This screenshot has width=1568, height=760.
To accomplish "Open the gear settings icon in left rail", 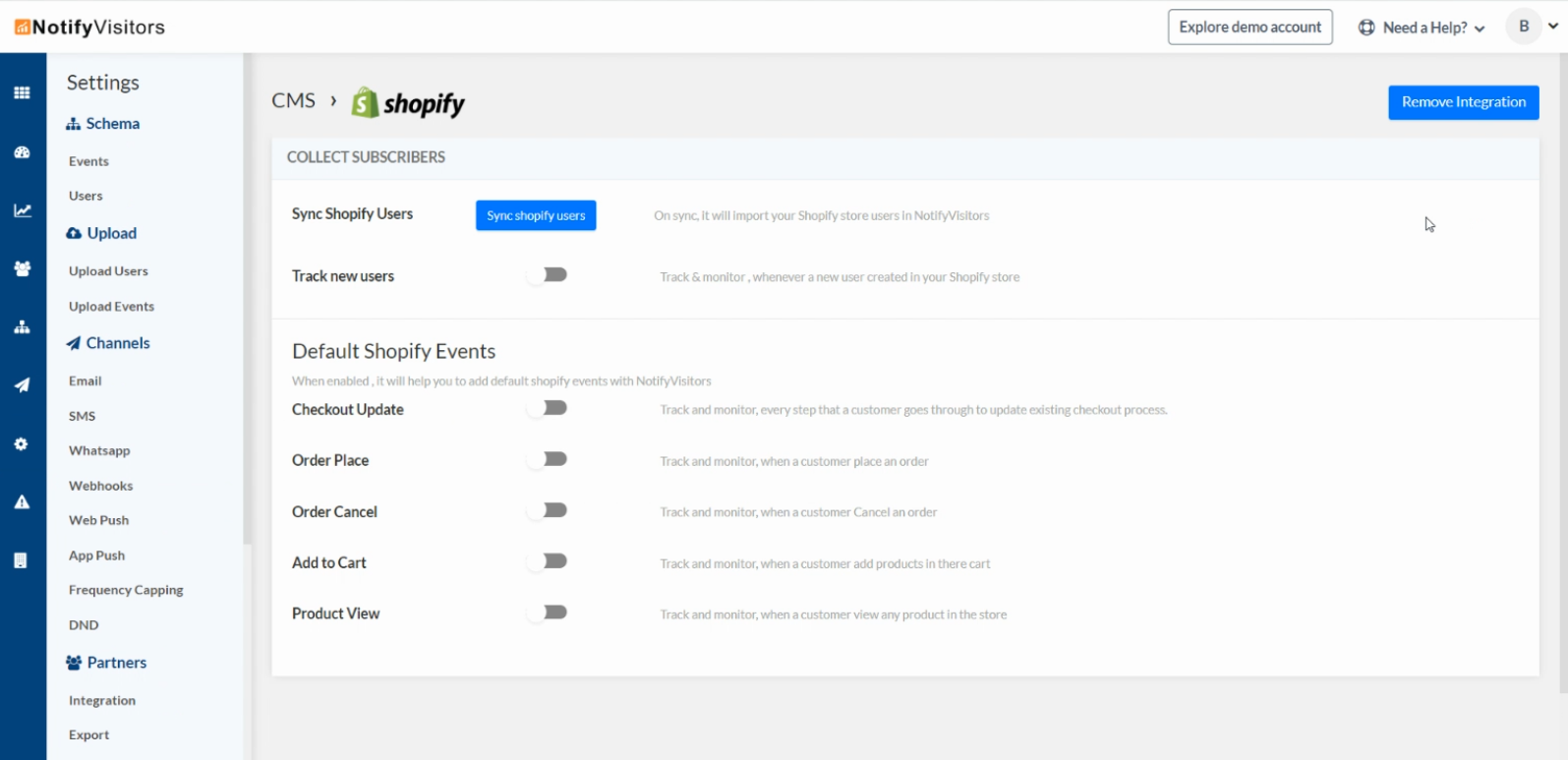I will pyautogui.click(x=22, y=444).
